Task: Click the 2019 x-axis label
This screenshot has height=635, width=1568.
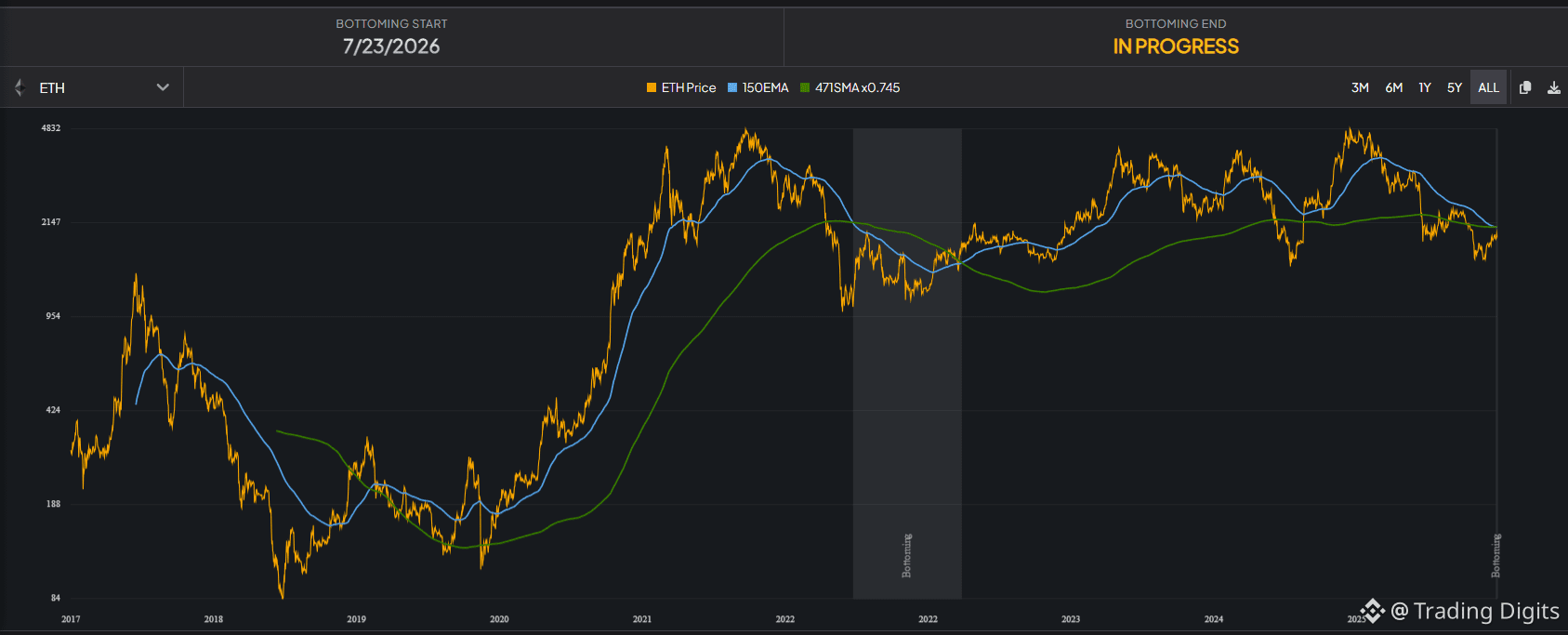Action: 357,619
